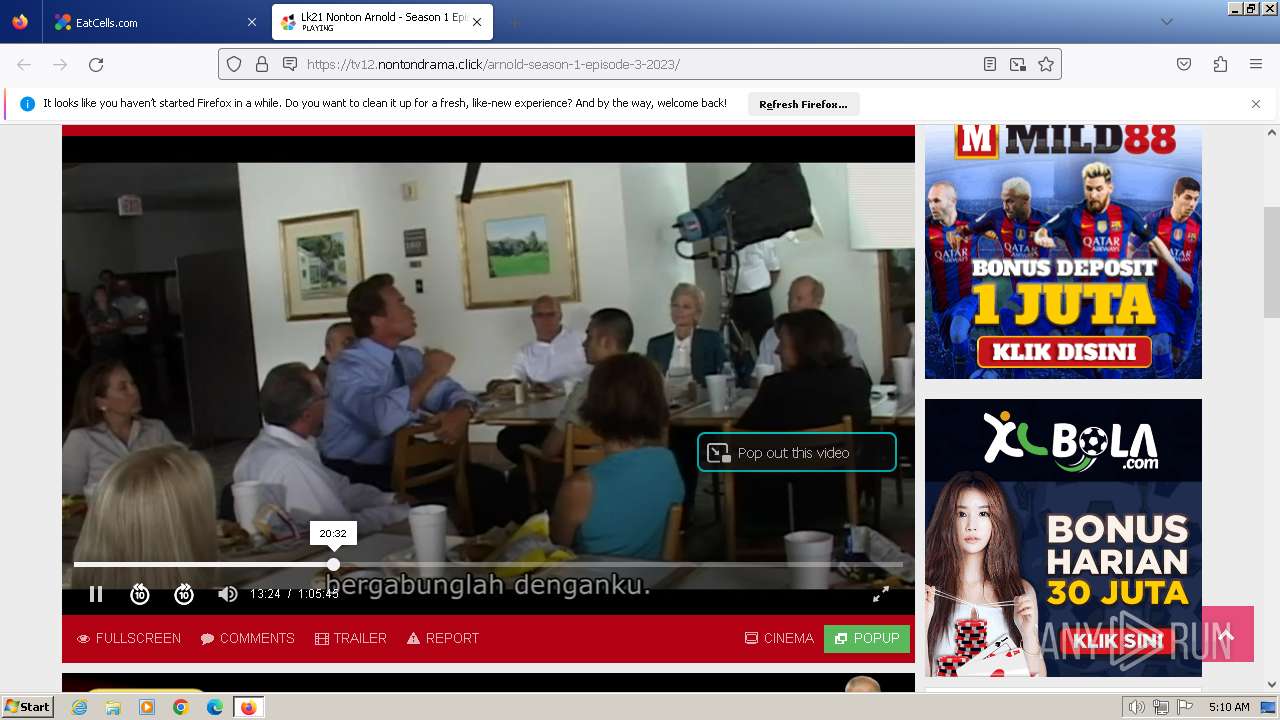View site security padlock info
This screenshot has height=720, width=1280.
point(262,64)
